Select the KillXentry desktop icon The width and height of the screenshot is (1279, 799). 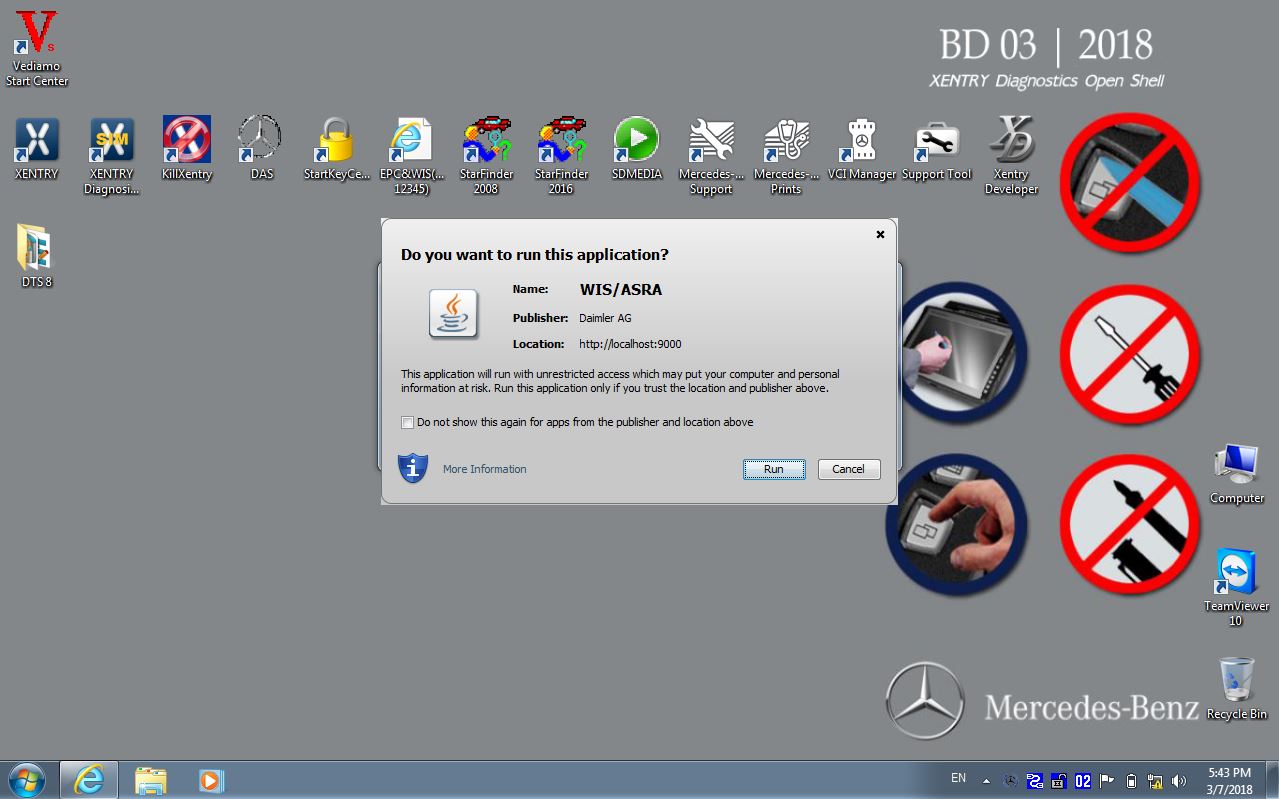click(x=187, y=148)
